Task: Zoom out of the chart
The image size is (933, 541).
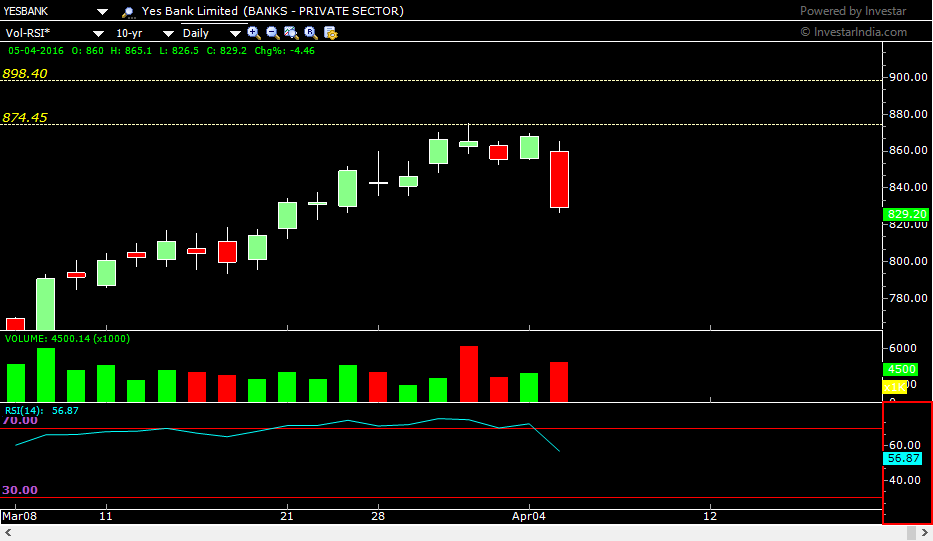Action: pos(273,33)
